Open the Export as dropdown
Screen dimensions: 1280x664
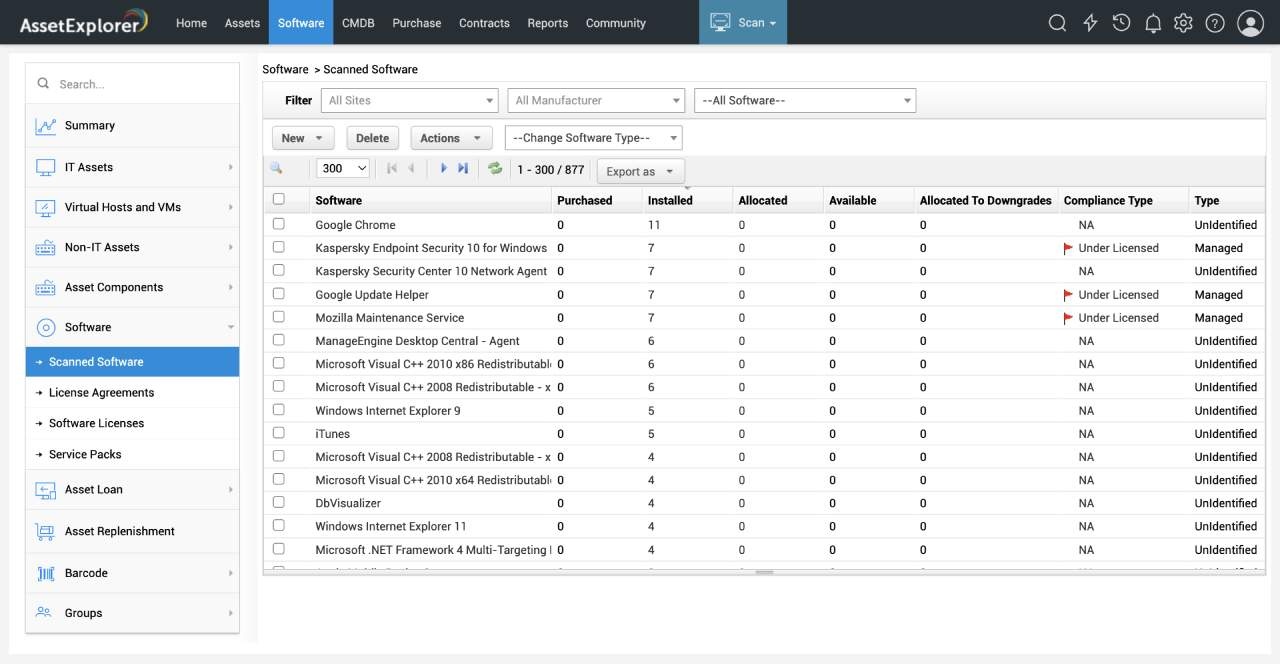640,171
